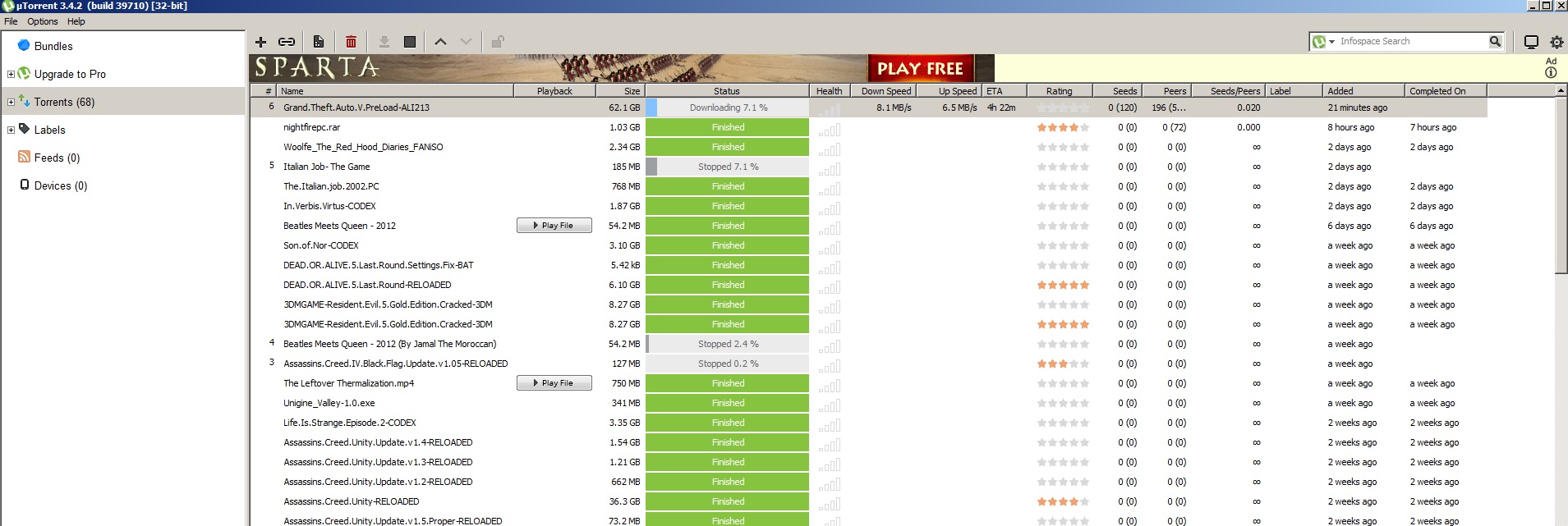This screenshot has height=526, width=1568.
Task: Select Feeds (0) in sidebar
Action: pyautogui.click(x=57, y=158)
